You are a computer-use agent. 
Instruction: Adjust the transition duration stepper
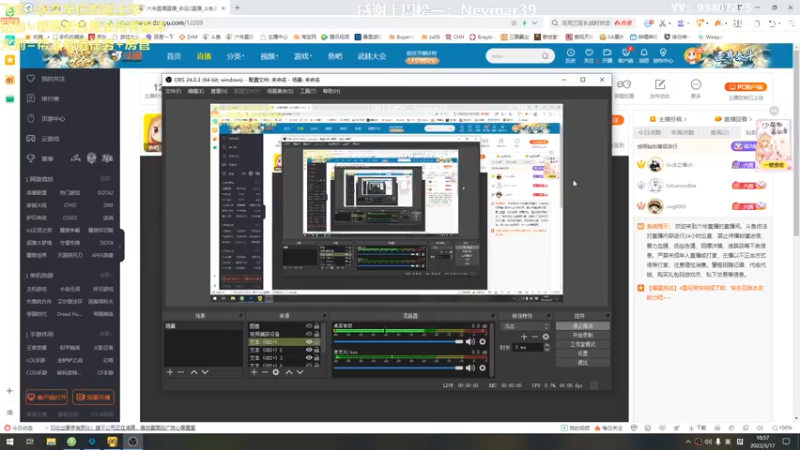click(547, 347)
